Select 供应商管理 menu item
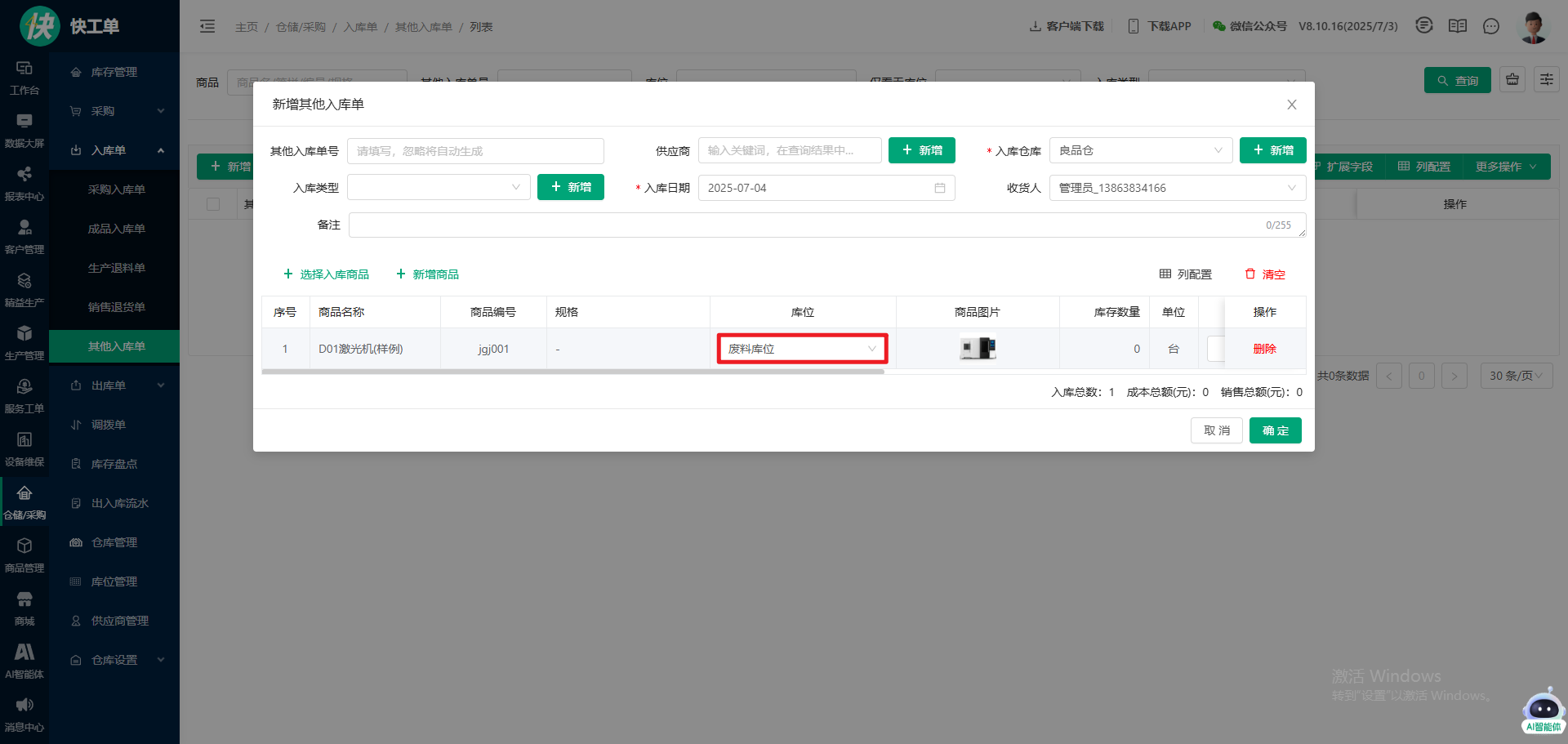The width and height of the screenshot is (1568, 744). pos(119,621)
